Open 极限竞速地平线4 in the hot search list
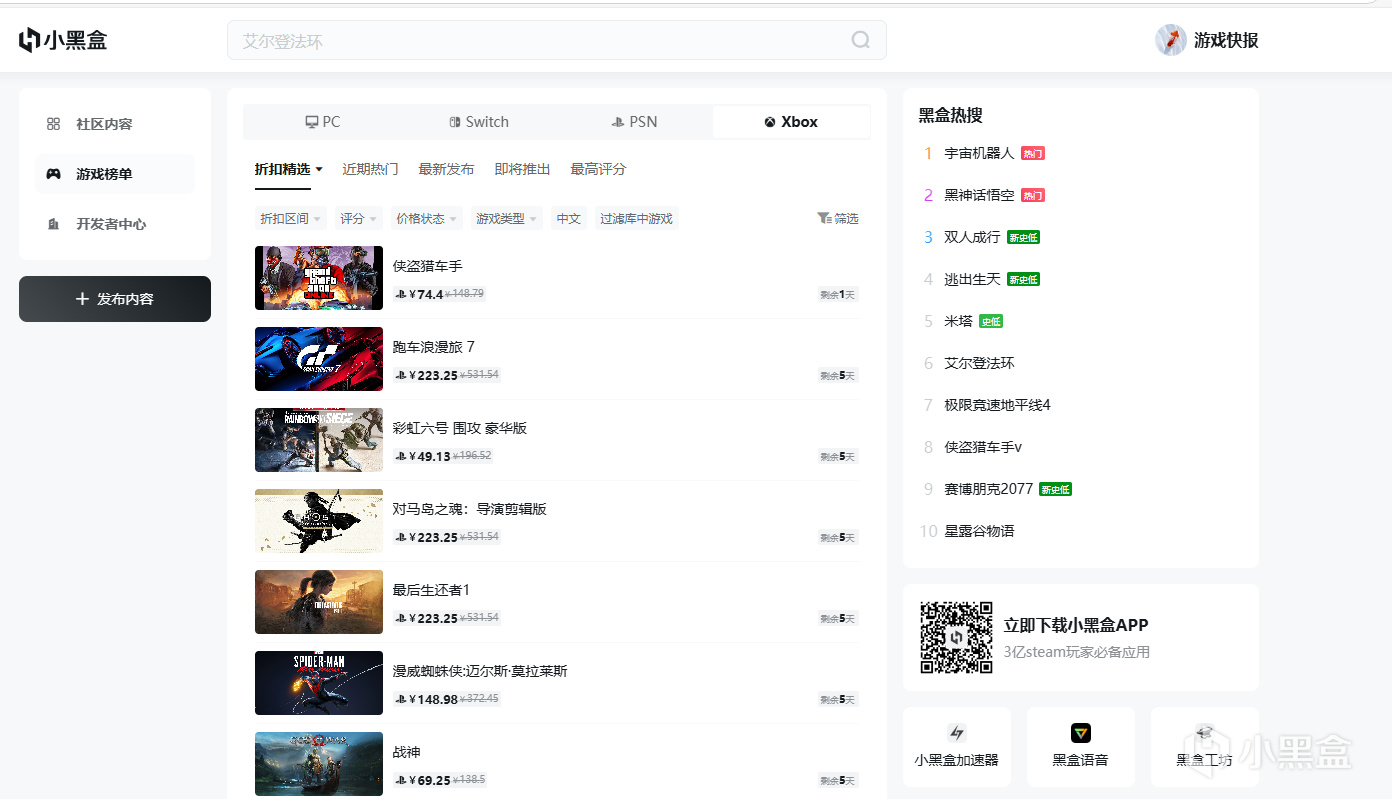This screenshot has width=1392, height=799. [x=998, y=405]
